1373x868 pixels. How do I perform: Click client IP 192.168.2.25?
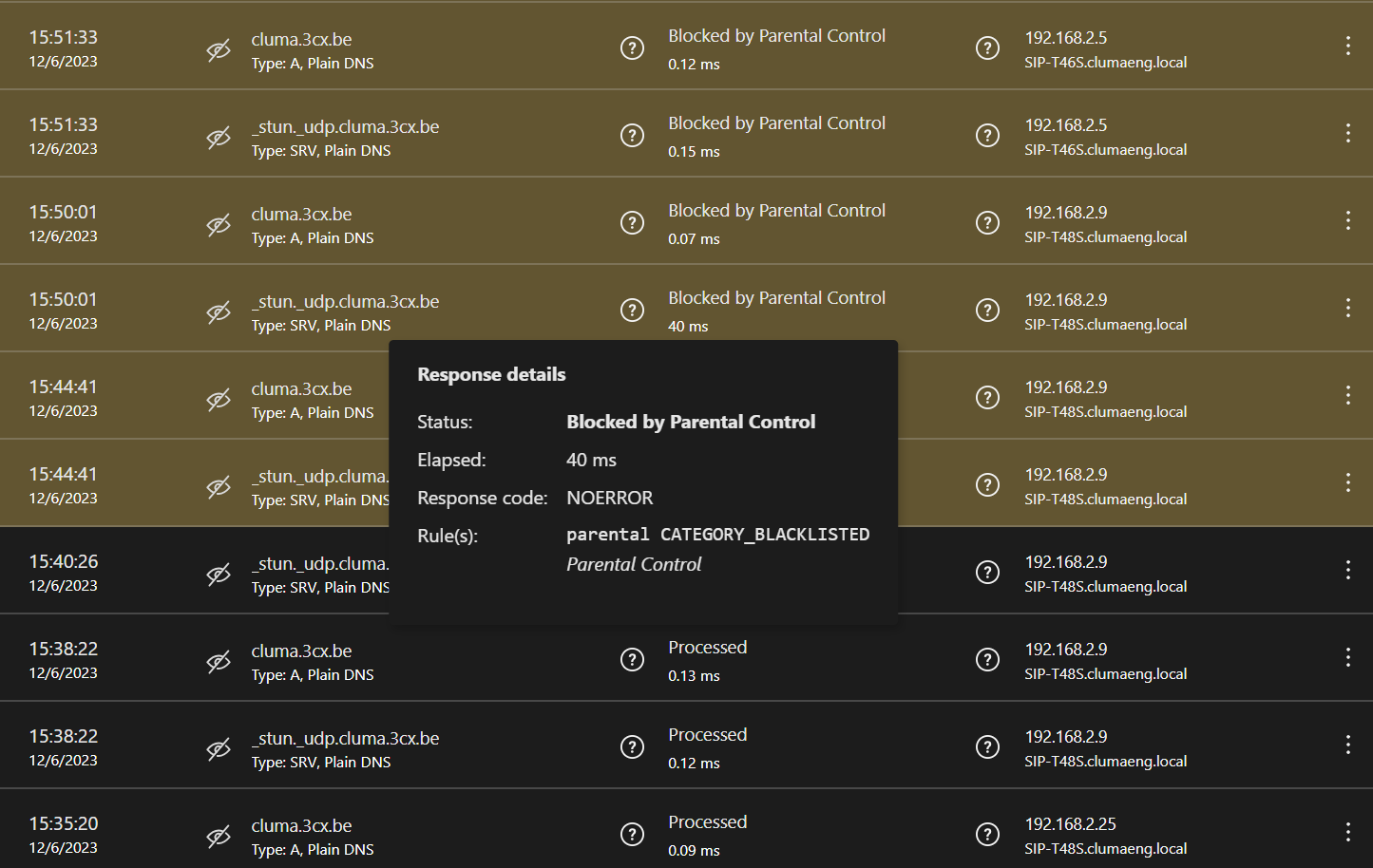pos(1070,823)
